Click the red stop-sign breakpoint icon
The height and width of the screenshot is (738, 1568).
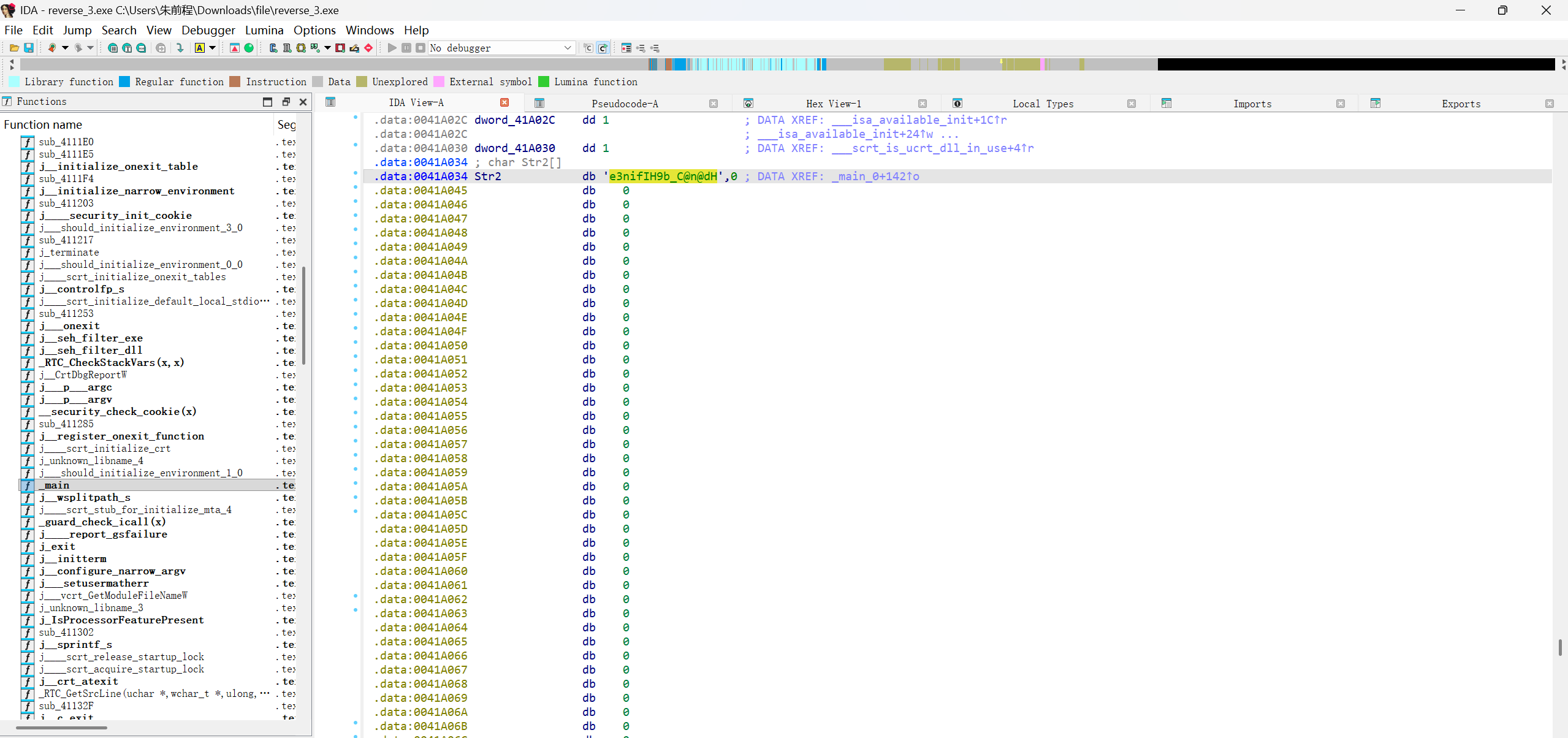pos(368,48)
